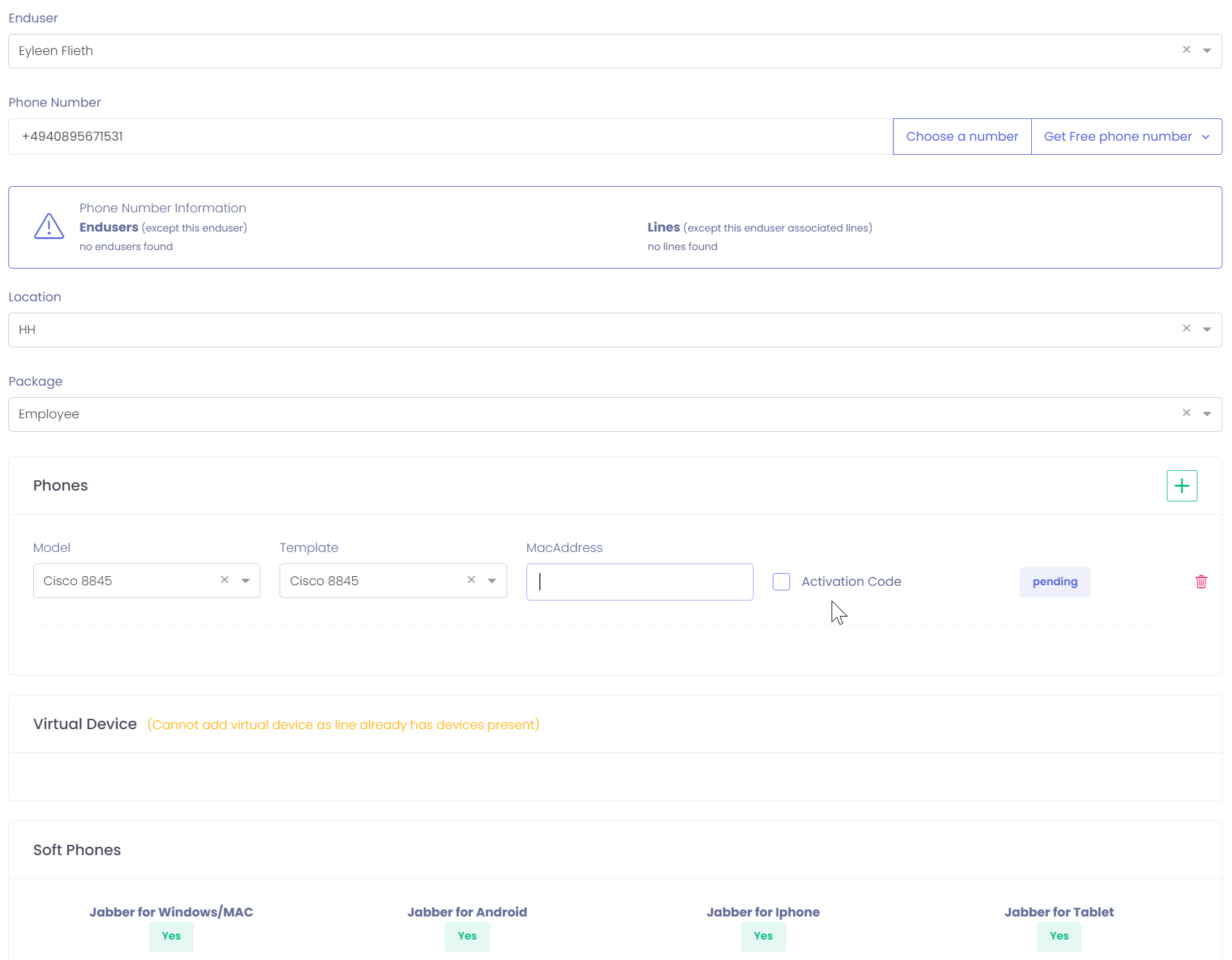Click the warning triangle icon
Viewport: 1232px width, 960px height.
tap(49, 226)
